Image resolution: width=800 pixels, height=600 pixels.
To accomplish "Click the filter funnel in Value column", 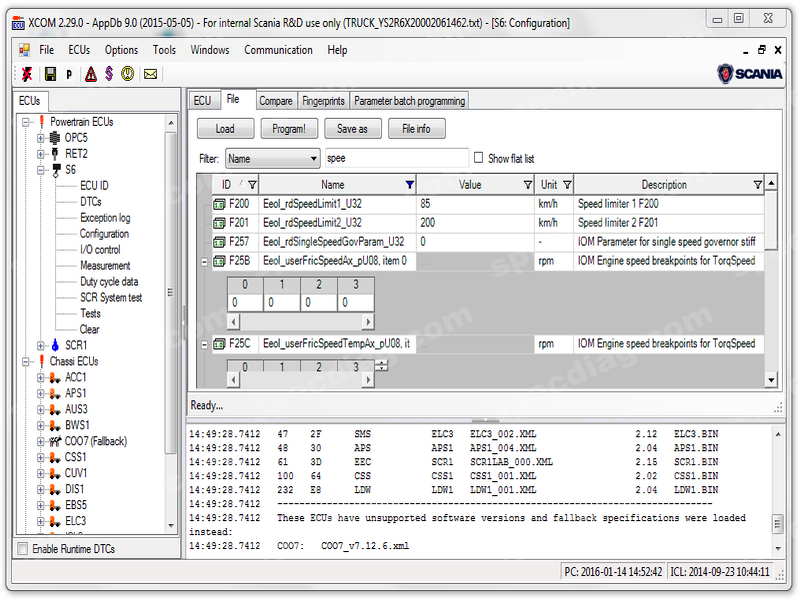I will click(x=527, y=185).
